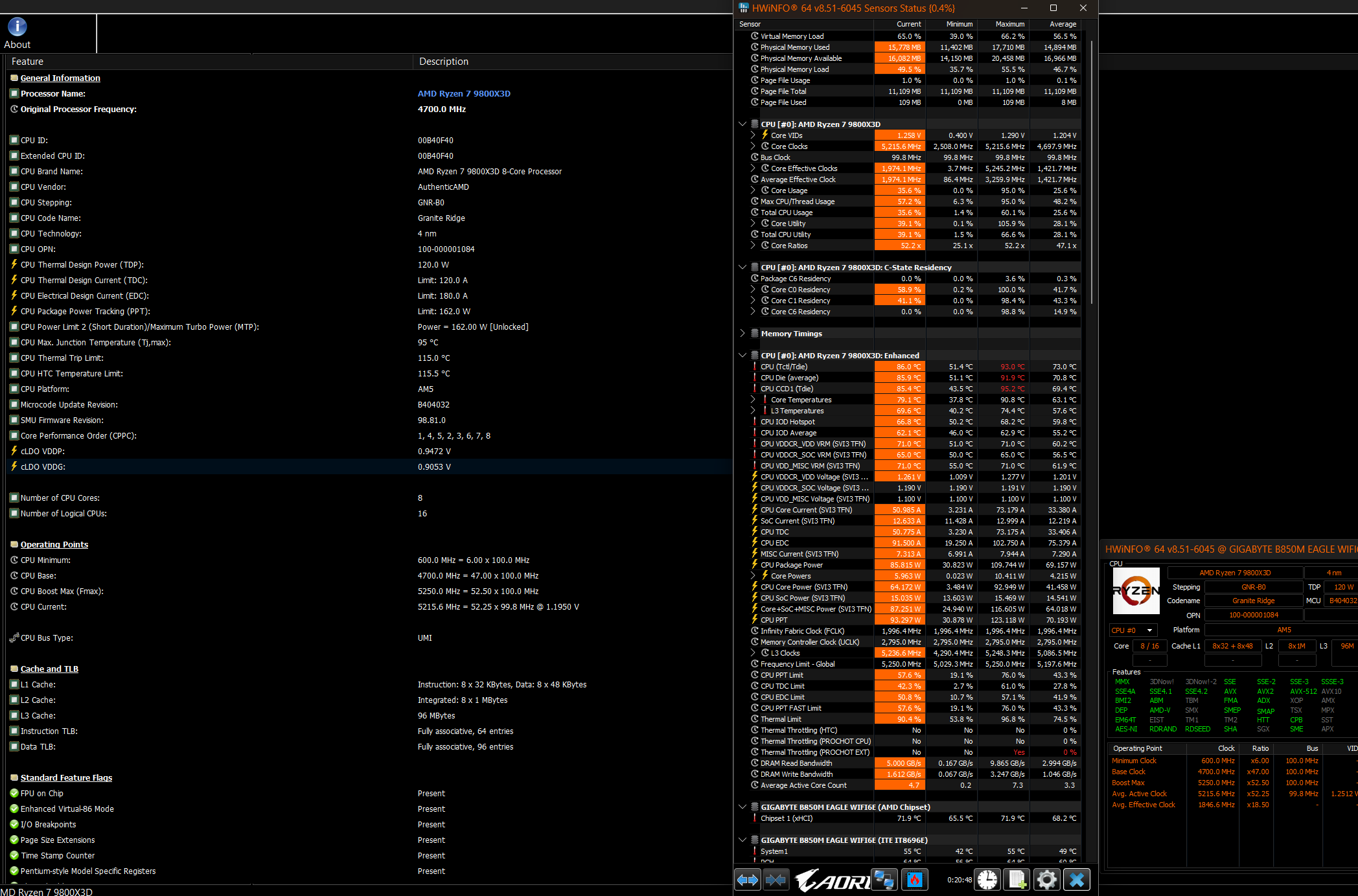Open the Cache and TLB section link

pyautogui.click(x=49, y=669)
